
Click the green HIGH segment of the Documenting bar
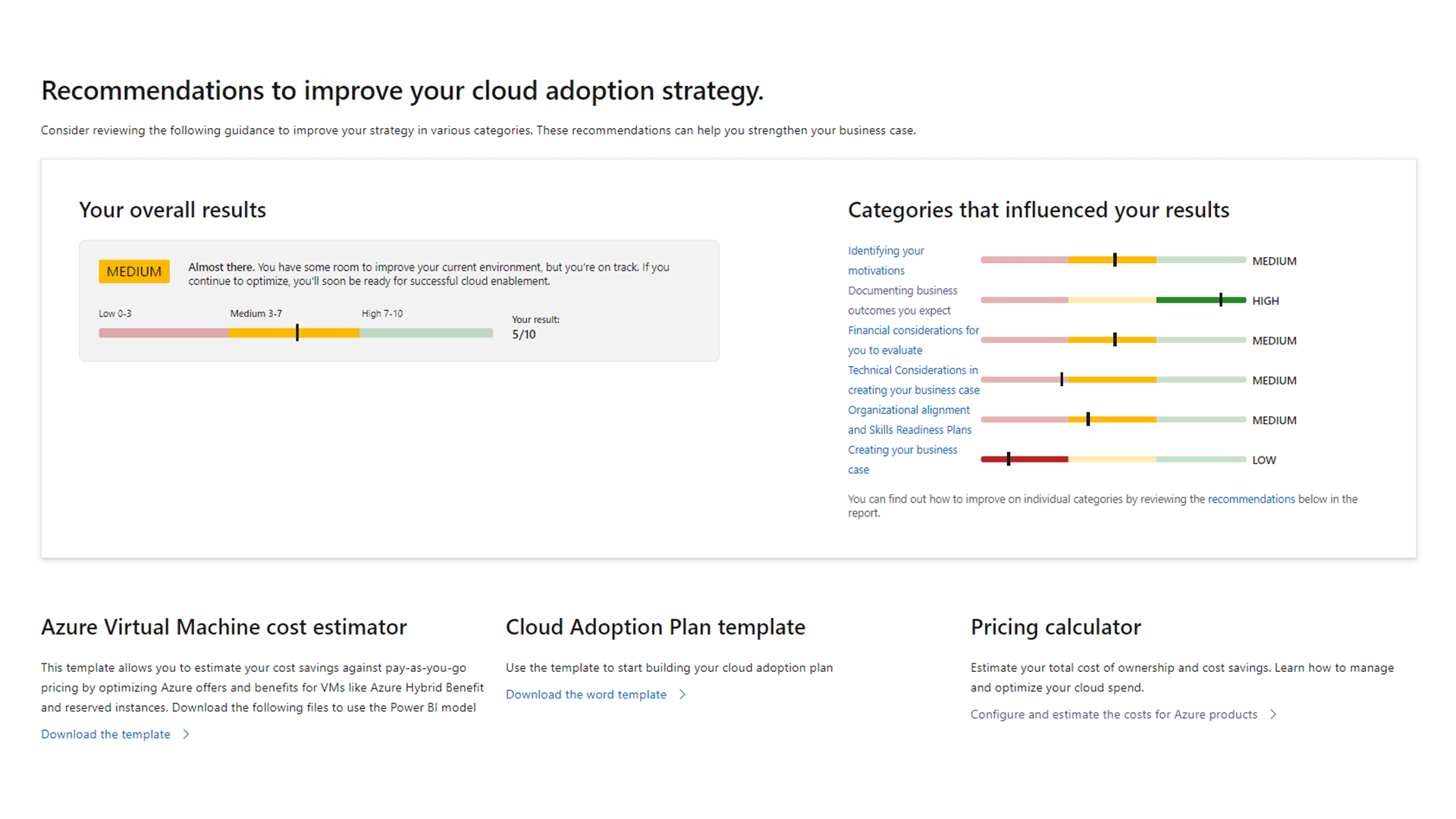[x=1187, y=300]
